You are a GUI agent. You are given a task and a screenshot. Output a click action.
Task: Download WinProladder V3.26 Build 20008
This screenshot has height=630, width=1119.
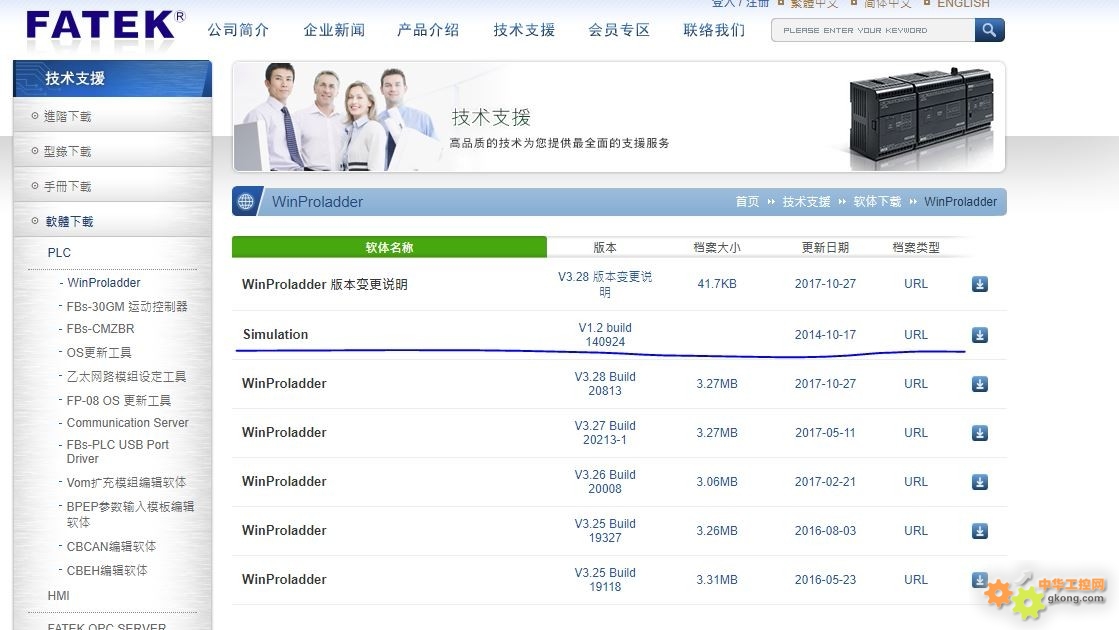[x=980, y=482]
